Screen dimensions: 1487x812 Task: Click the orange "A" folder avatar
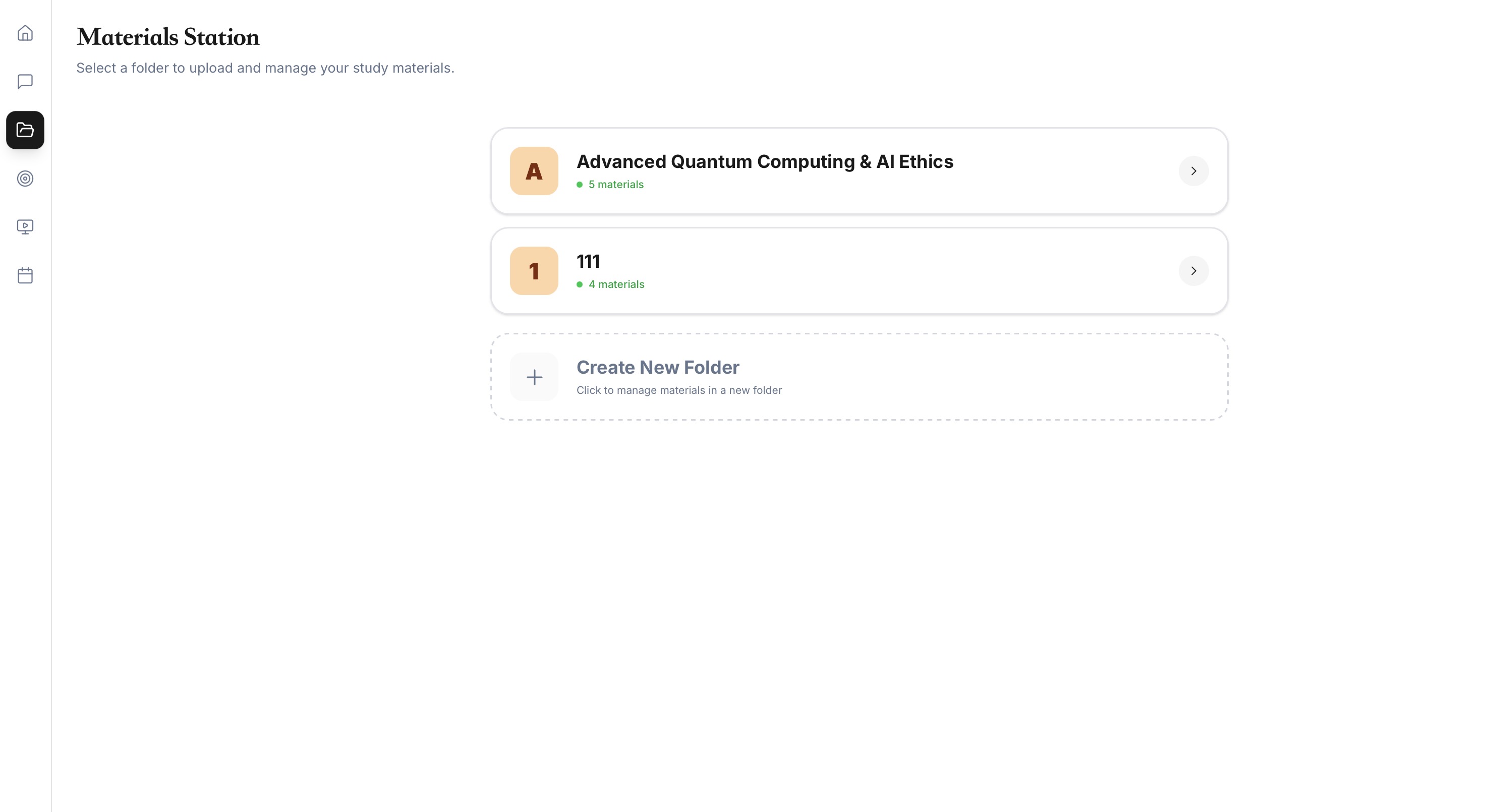click(x=533, y=171)
